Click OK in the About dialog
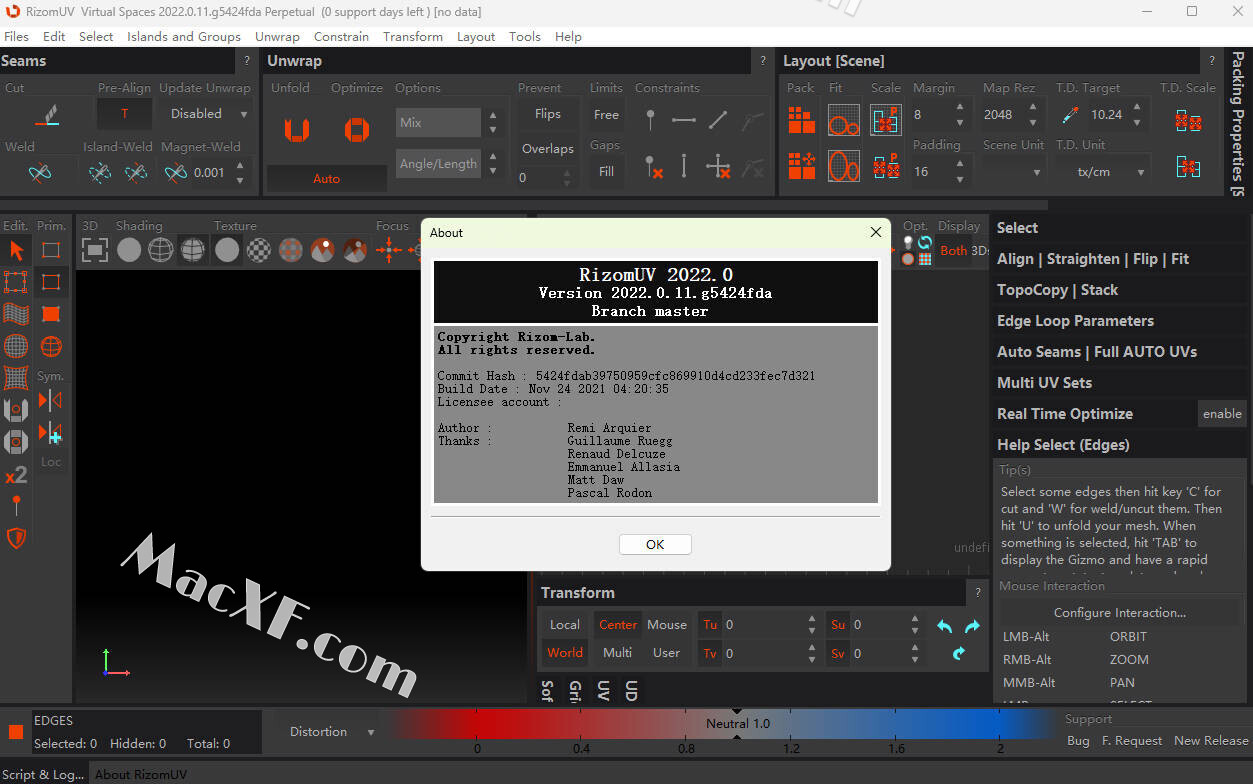The height and width of the screenshot is (784, 1253). (x=655, y=544)
